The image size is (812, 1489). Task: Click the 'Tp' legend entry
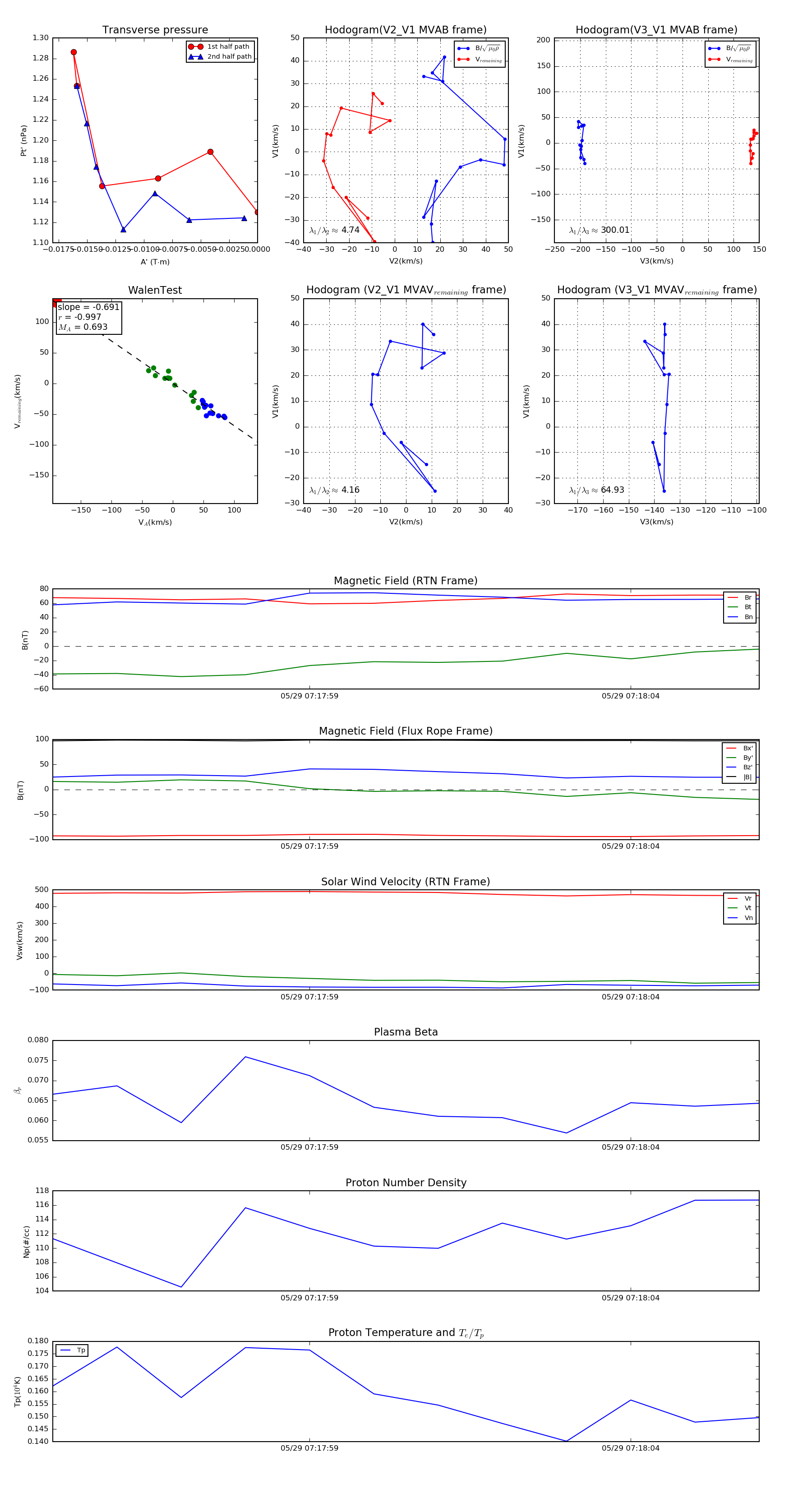(x=72, y=1350)
